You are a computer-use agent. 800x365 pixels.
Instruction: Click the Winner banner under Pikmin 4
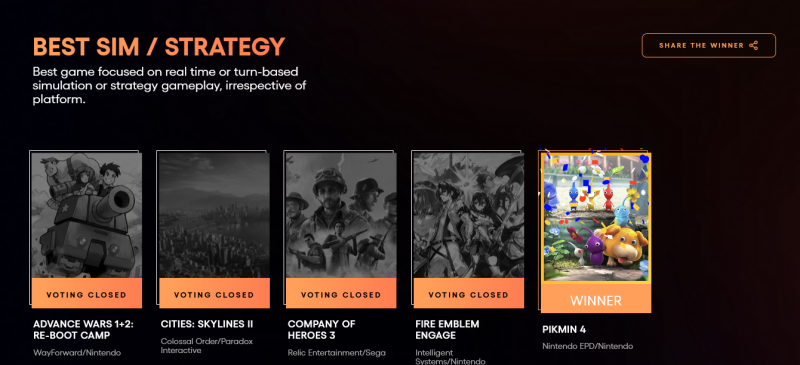click(596, 298)
